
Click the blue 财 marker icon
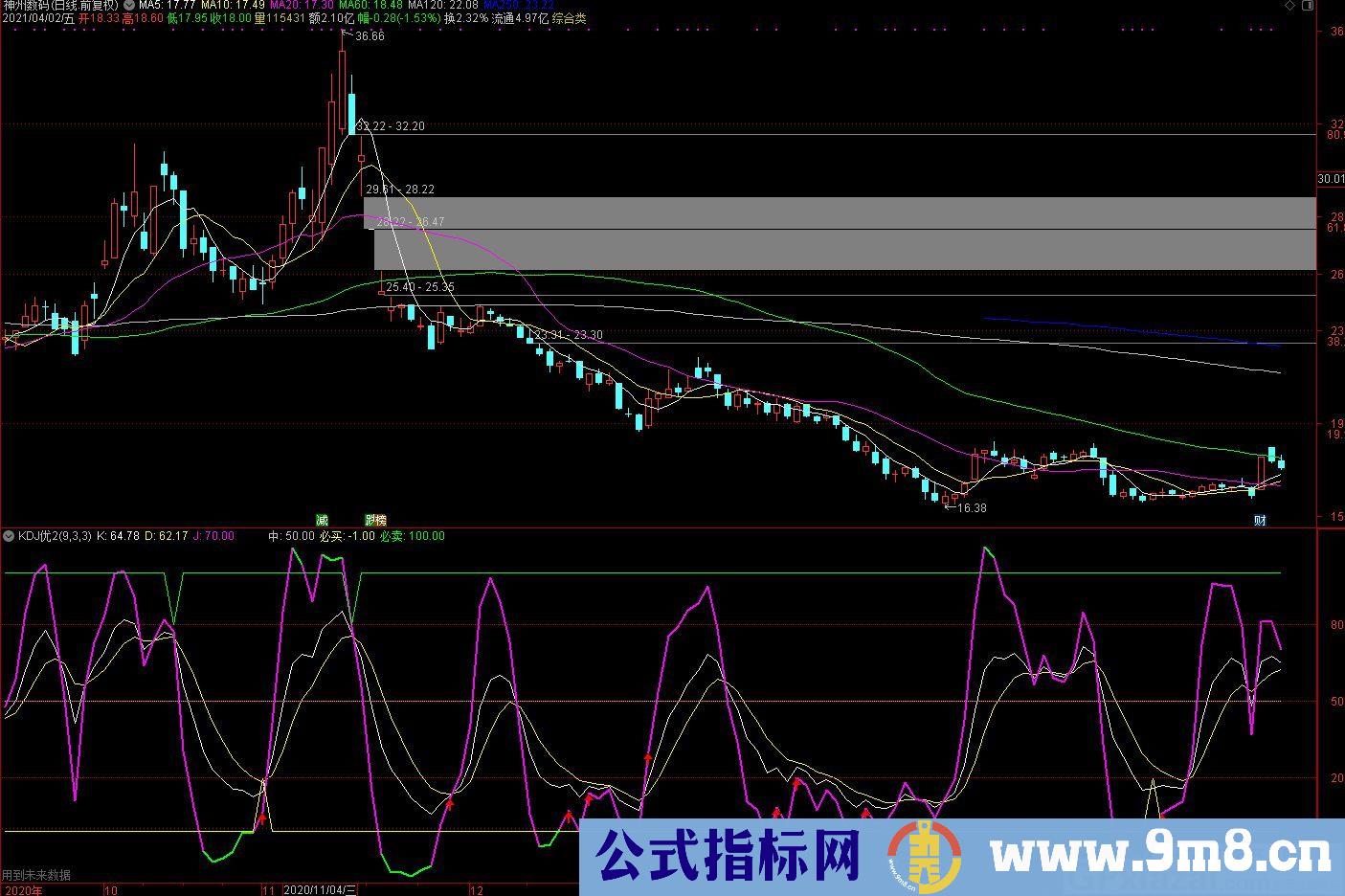tap(1261, 520)
